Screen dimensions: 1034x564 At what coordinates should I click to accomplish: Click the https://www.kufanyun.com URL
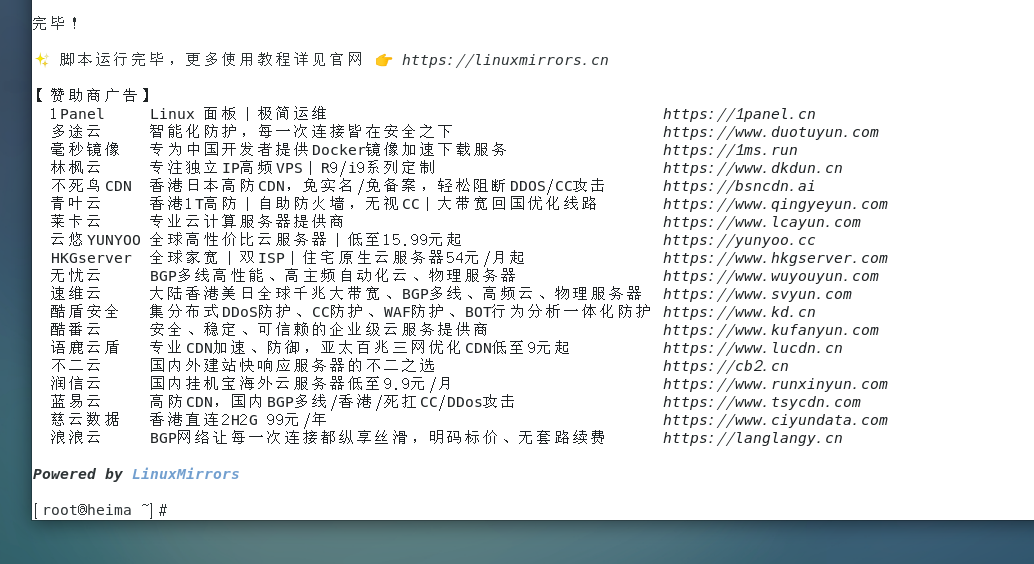click(x=771, y=330)
